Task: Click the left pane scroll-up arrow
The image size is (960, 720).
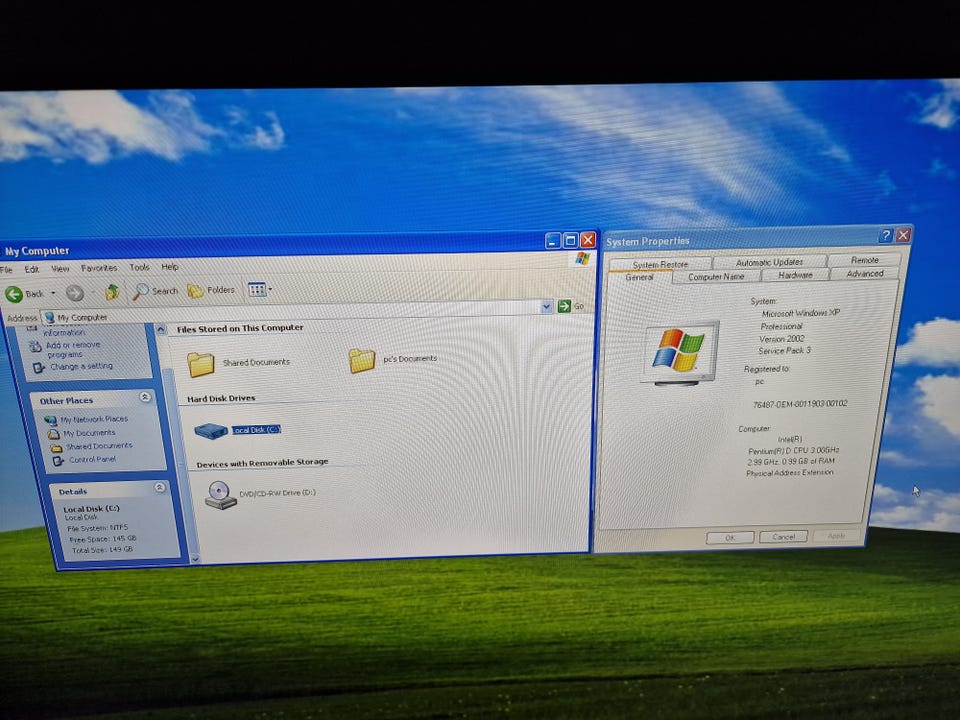Action: click(x=160, y=329)
